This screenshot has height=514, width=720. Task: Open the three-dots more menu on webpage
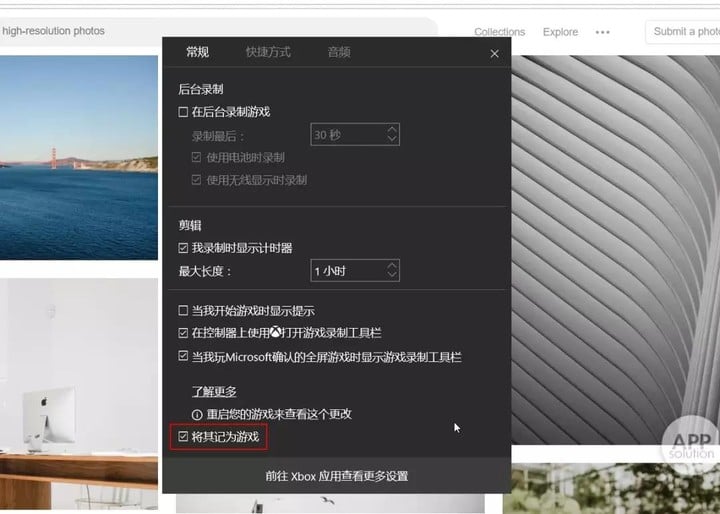pyautogui.click(x=602, y=32)
